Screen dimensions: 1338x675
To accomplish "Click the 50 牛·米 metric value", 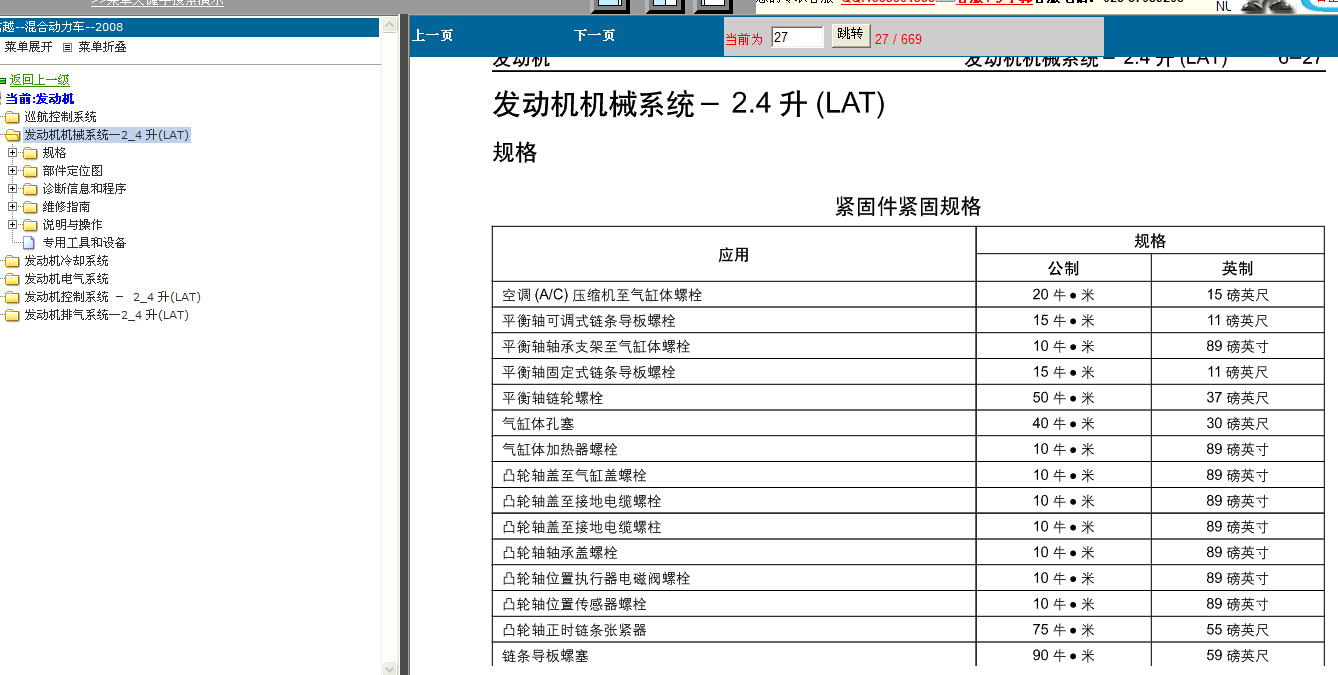I will point(1063,398).
